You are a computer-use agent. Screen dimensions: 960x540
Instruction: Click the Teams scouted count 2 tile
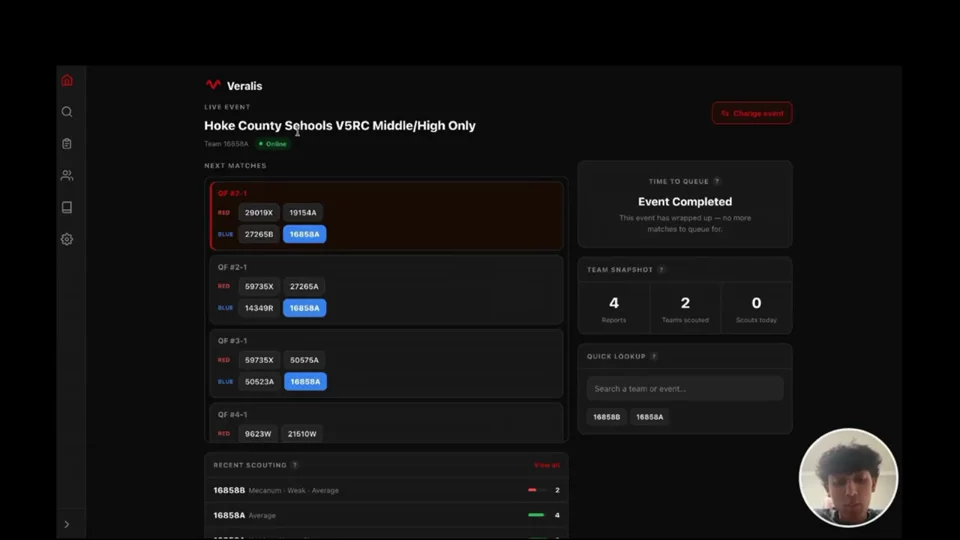(x=685, y=308)
